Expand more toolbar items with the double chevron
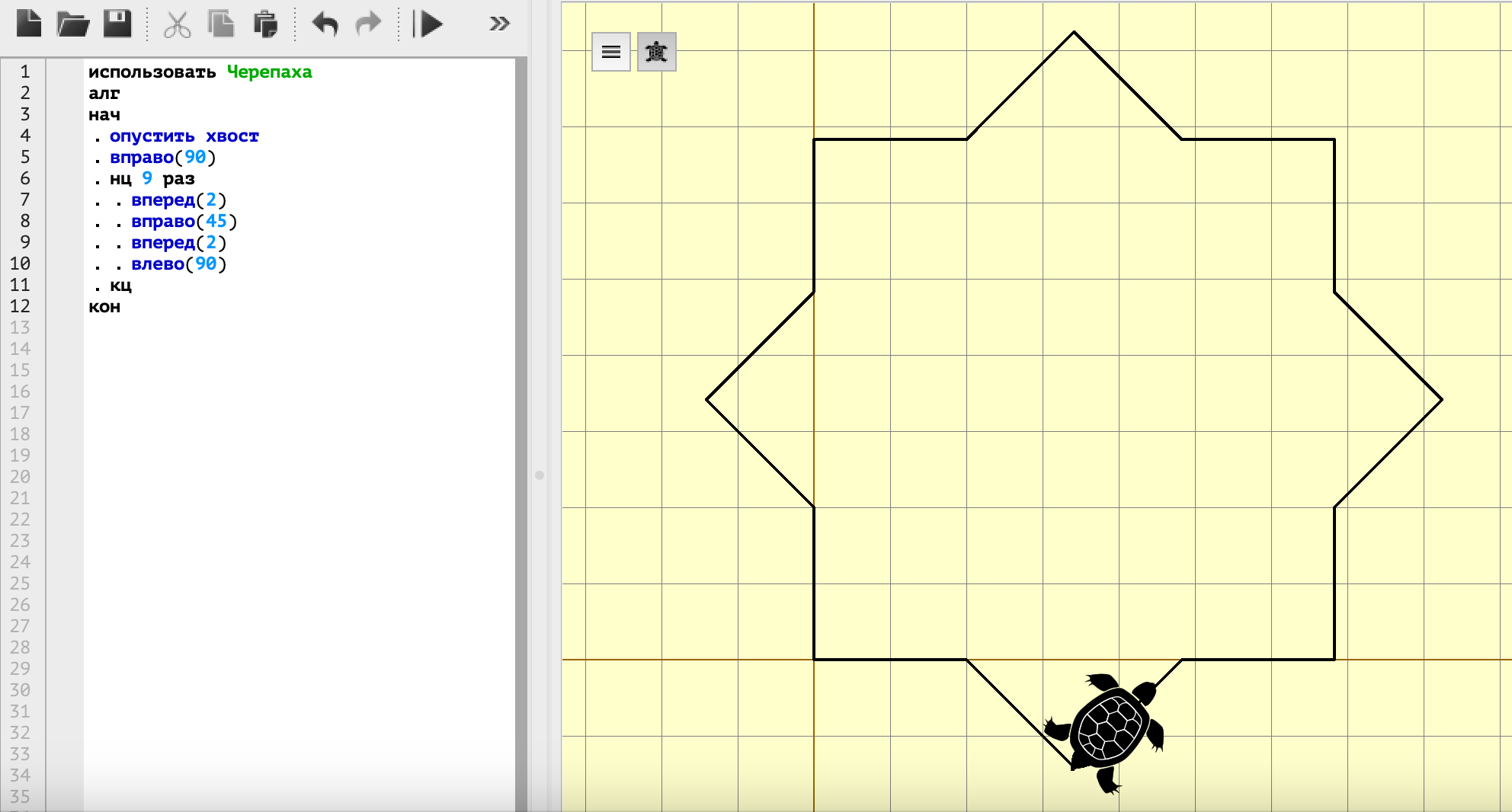This screenshot has width=1512, height=812. pyautogui.click(x=499, y=24)
